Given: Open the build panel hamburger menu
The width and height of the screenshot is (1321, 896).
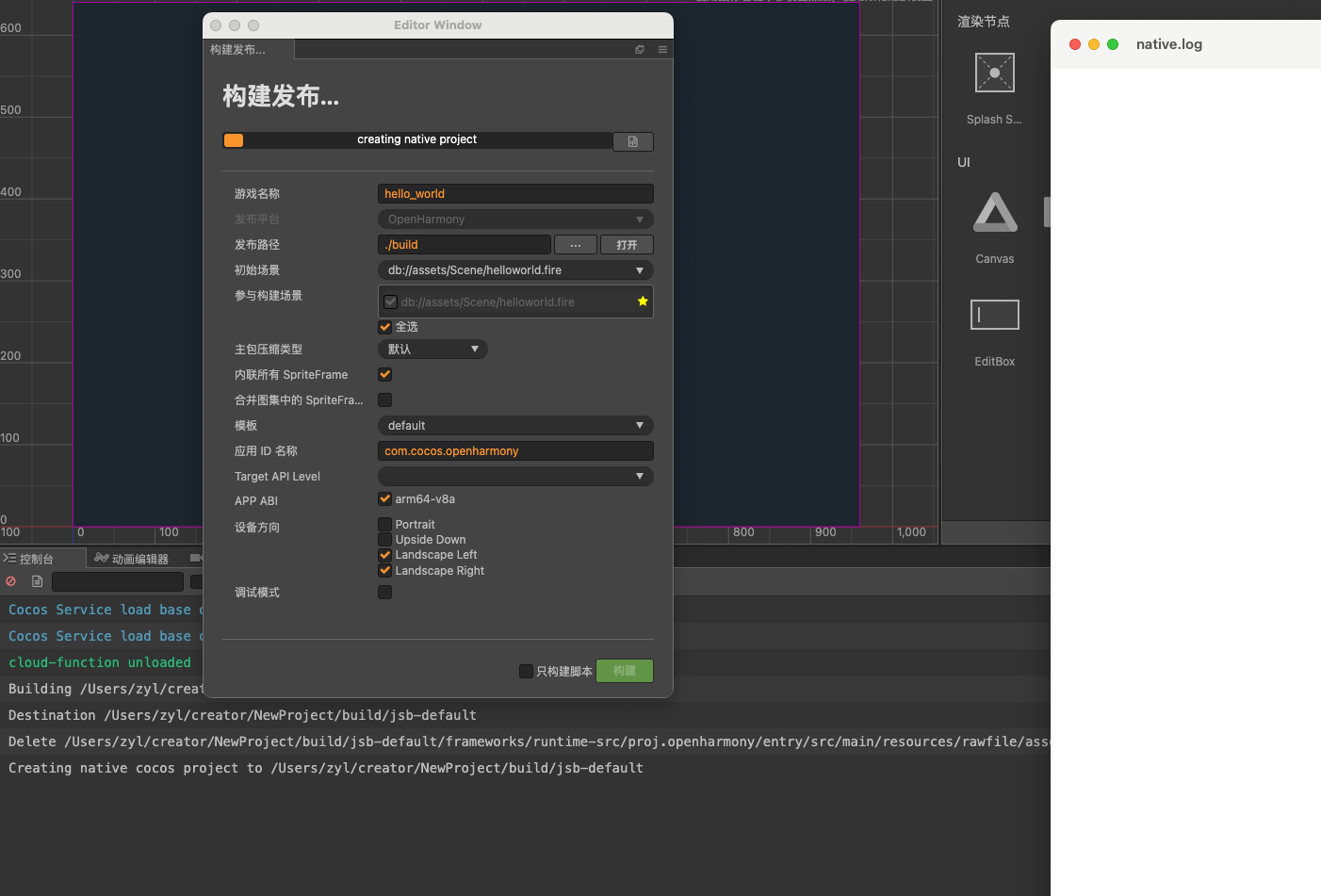Looking at the screenshot, I should [x=662, y=50].
